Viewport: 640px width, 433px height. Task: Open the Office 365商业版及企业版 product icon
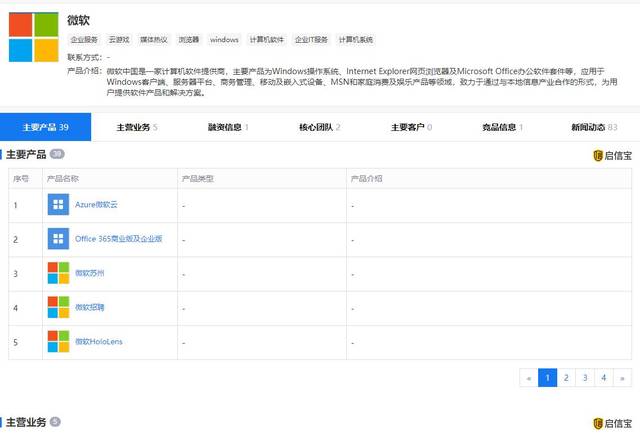coord(58,239)
